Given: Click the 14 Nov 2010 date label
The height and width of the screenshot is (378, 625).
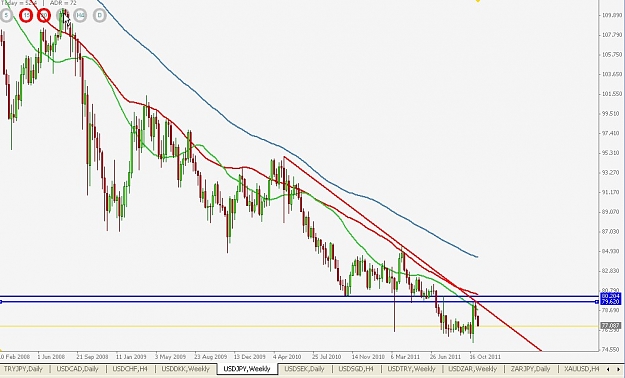Looking at the screenshot, I should [368, 356].
